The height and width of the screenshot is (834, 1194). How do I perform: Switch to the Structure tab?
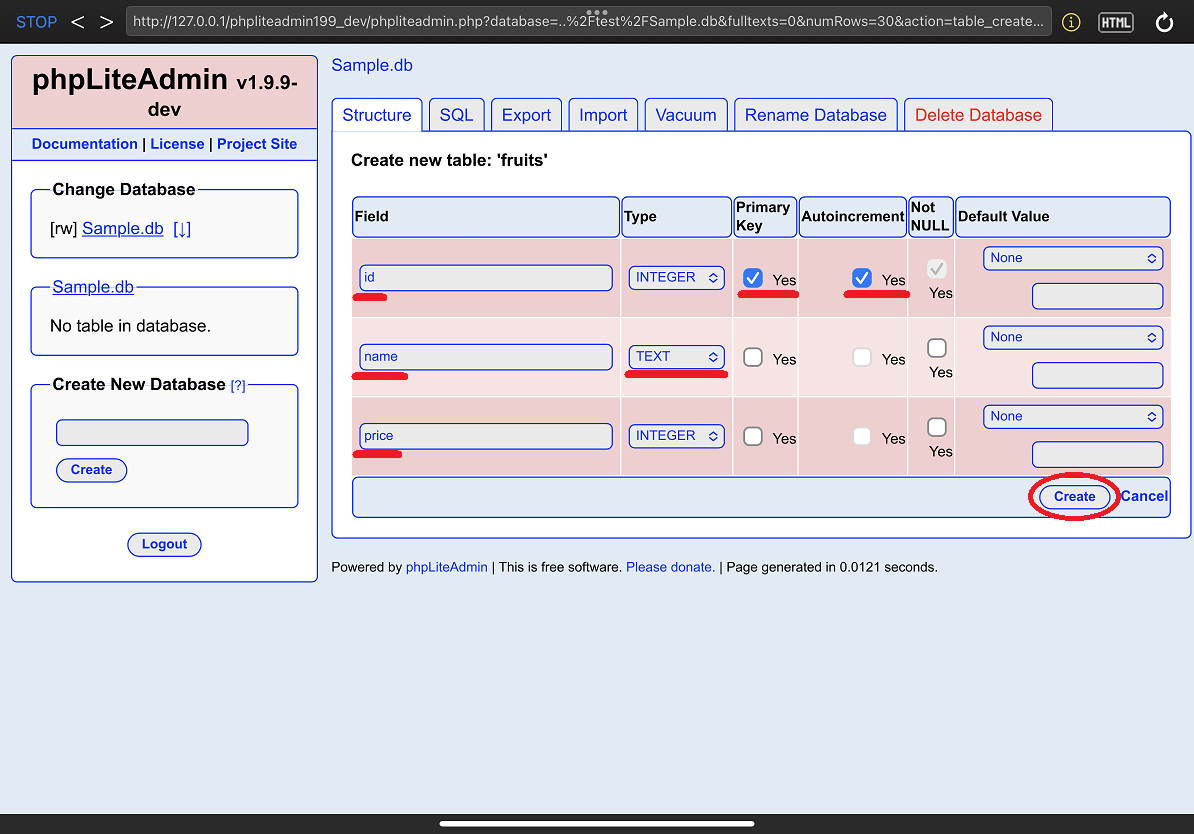pos(377,115)
